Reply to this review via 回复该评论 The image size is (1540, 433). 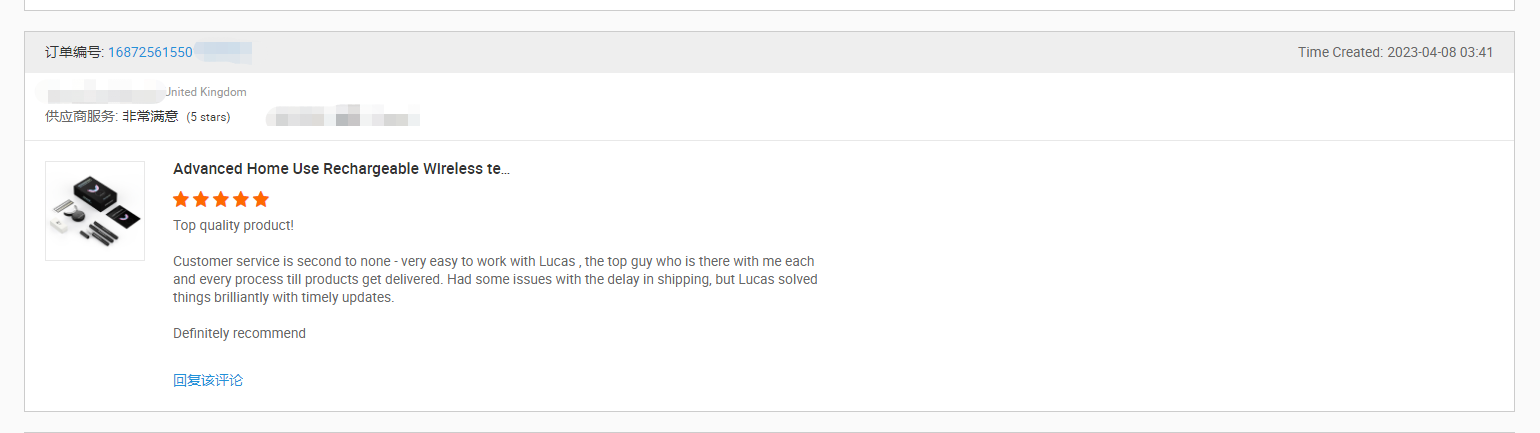[x=208, y=380]
